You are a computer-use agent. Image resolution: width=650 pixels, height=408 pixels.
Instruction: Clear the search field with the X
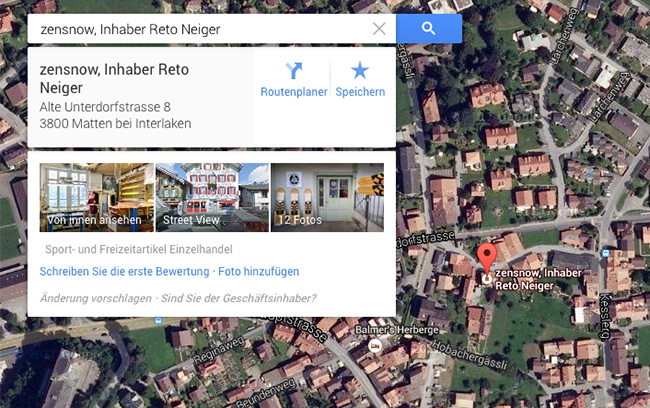point(379,29)
